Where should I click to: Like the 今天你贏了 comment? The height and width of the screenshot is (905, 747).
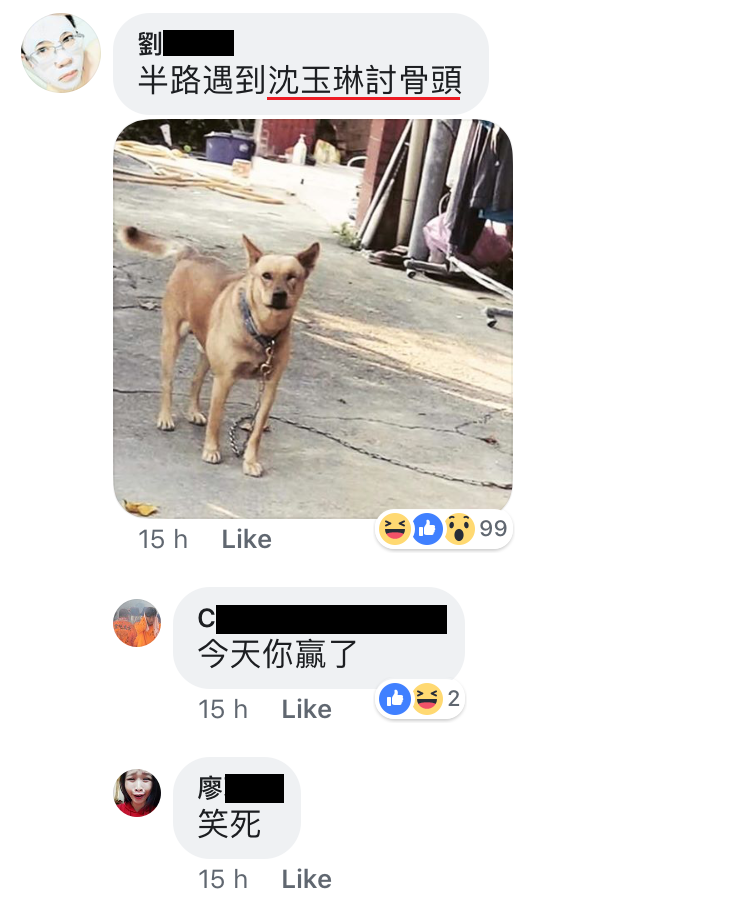[307, 709]
